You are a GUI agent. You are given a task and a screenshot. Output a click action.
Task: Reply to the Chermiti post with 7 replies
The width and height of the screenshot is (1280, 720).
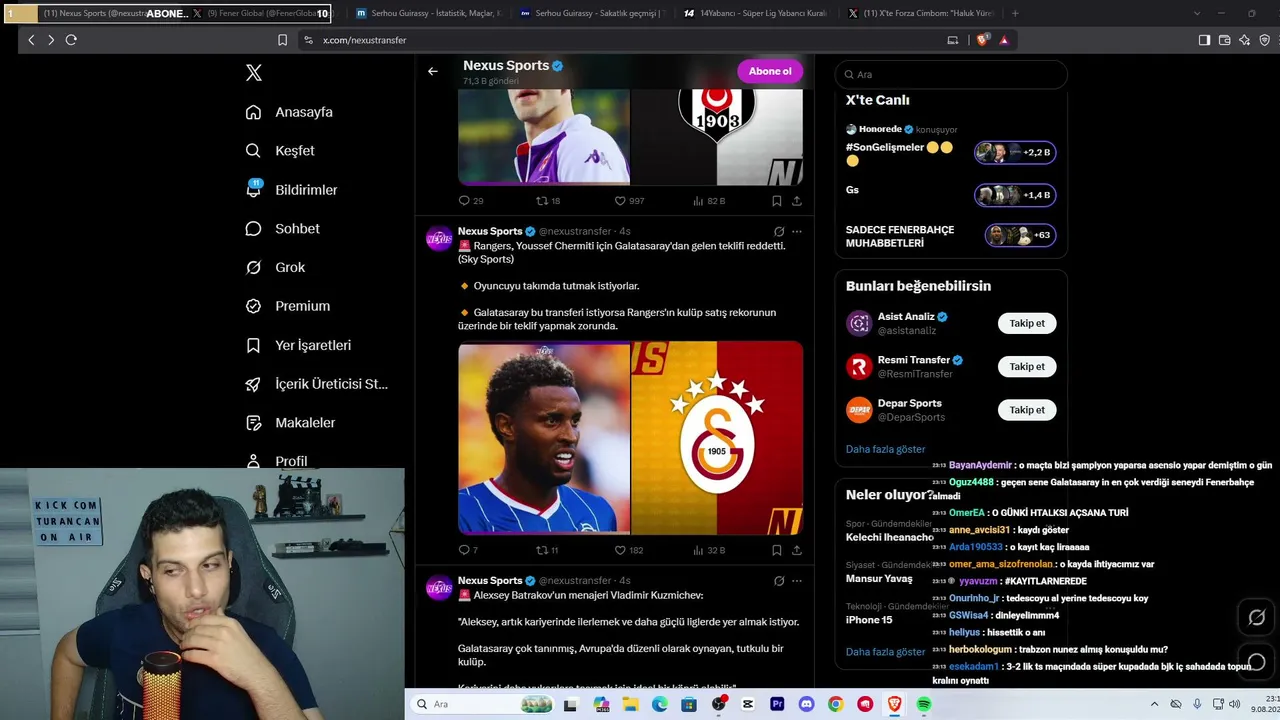(468, 550)
